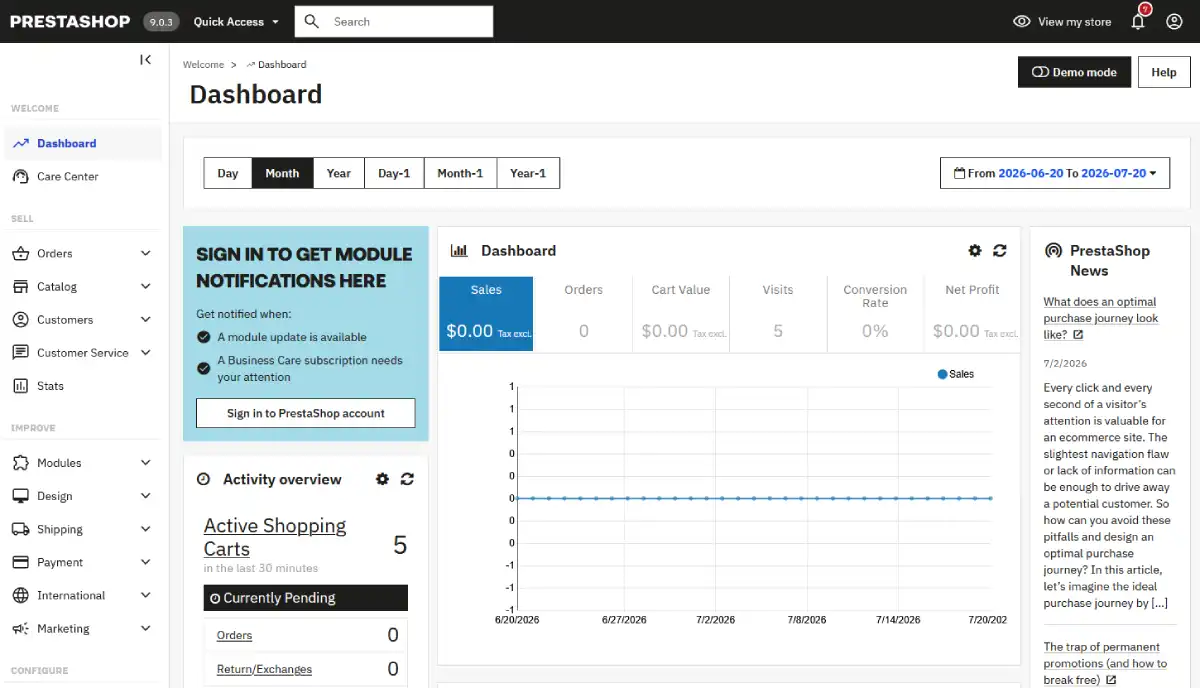Click into the Search input field
The width and height of the screenshot is (1200, 688).
click(394, 21)
